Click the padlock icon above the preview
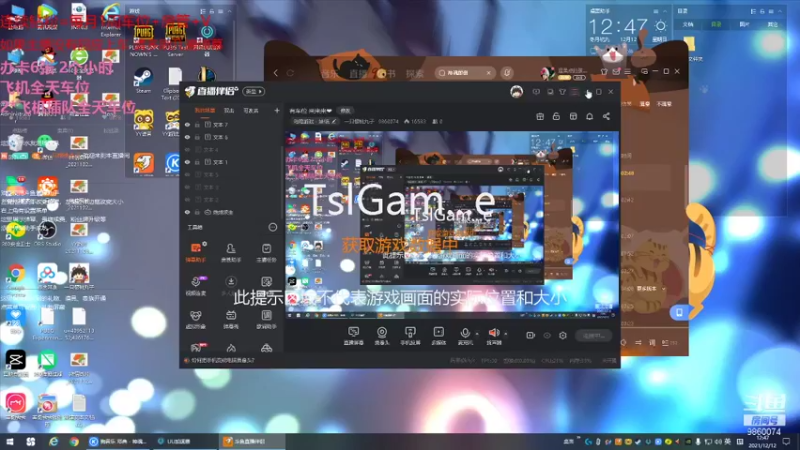The image size is (800, 450). pyautogui.click(x=556, y=117)
